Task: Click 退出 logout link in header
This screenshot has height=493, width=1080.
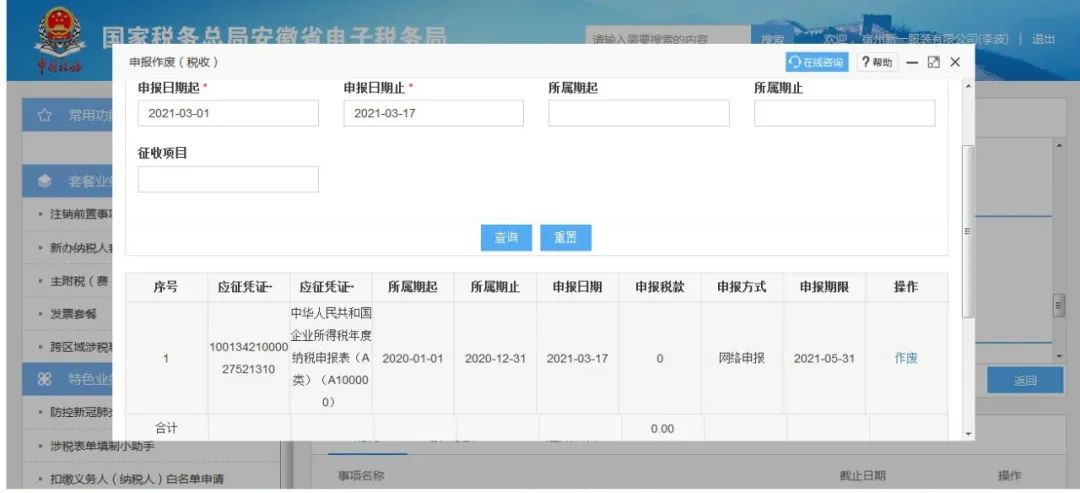Action: [1043, 39]
